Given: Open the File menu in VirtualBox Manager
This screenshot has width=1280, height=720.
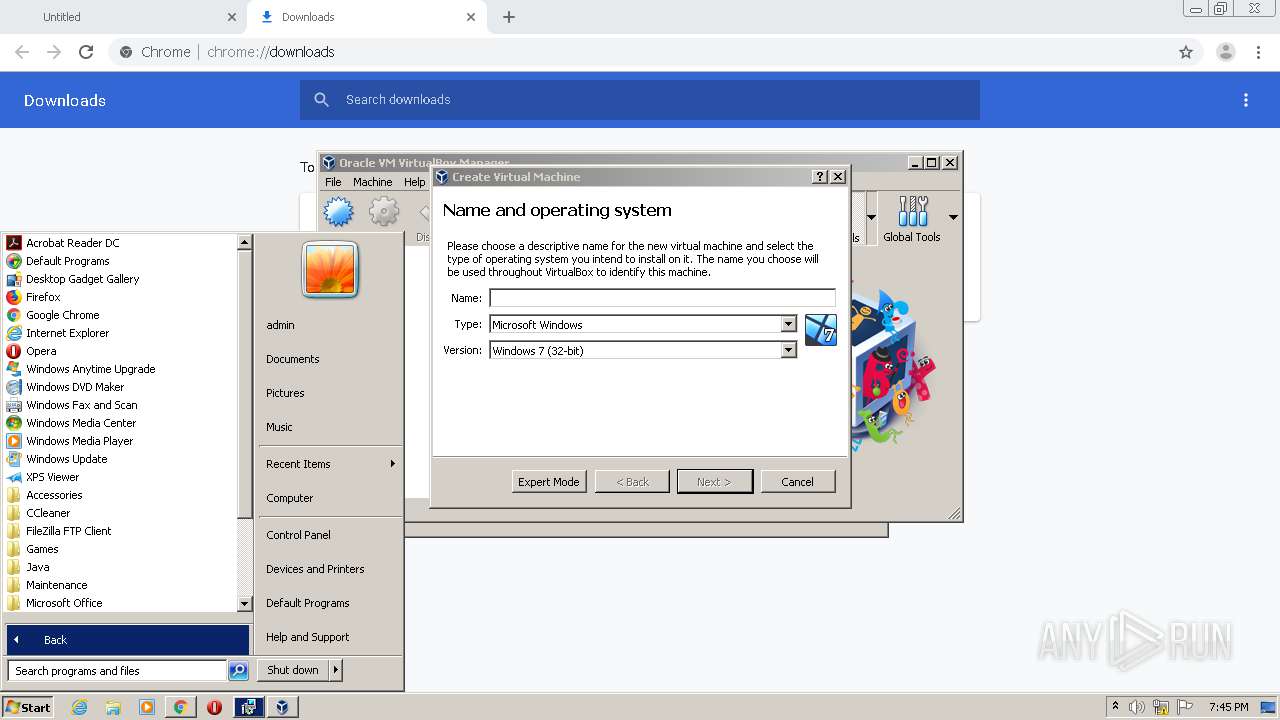Looking at the screenshot, I should [333, 182].
